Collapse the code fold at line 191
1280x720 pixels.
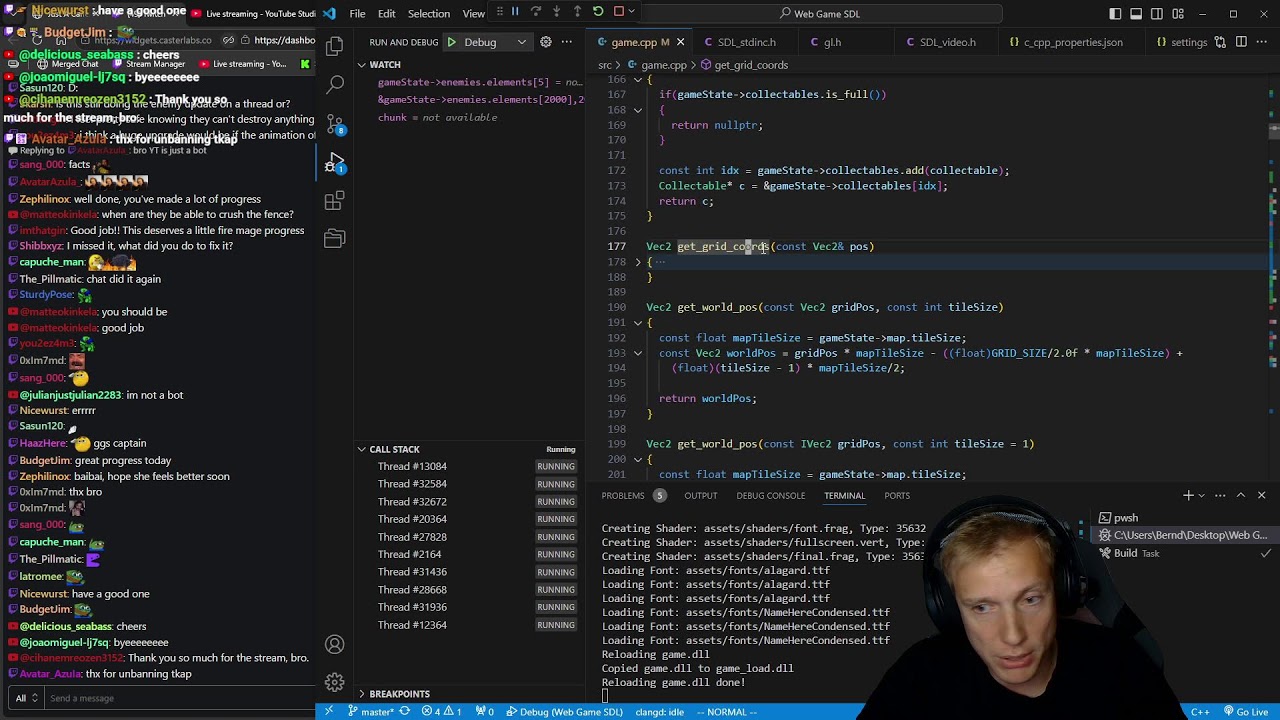pos(638,322)
